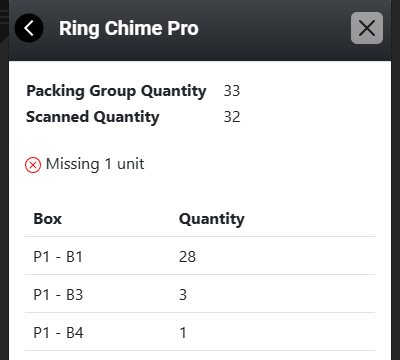
Task: Select the P1 - B1 box row
Action: pyautogui.click(x=200, y=256)
